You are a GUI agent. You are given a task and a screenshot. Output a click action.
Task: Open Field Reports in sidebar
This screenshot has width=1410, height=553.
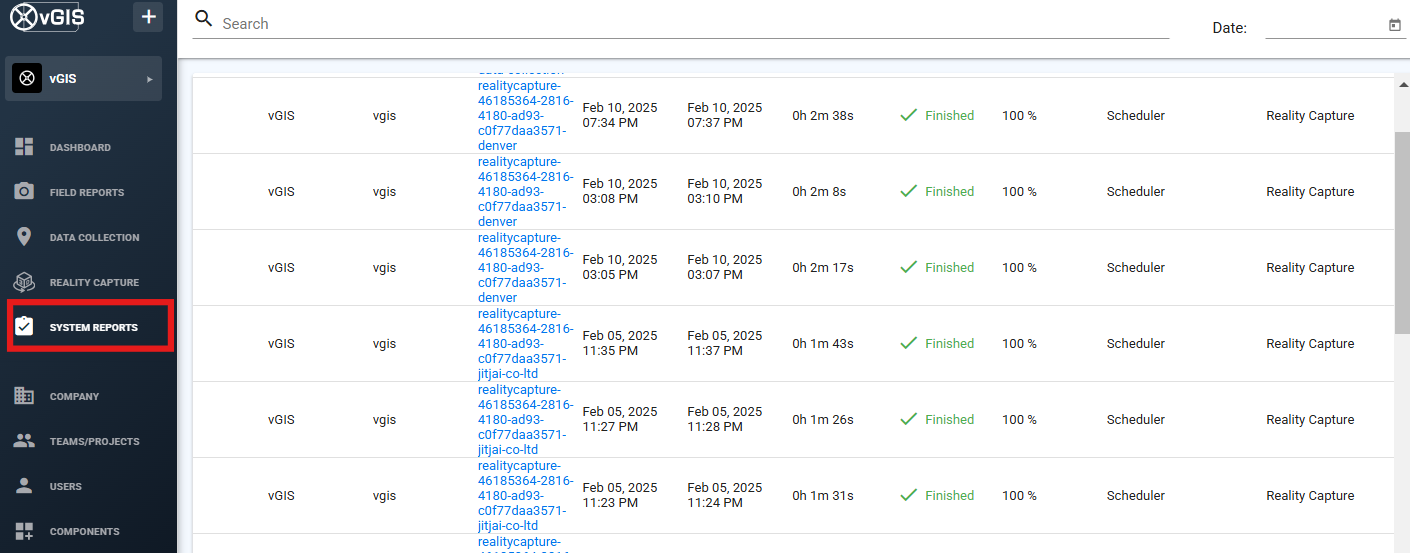[87, 192]
